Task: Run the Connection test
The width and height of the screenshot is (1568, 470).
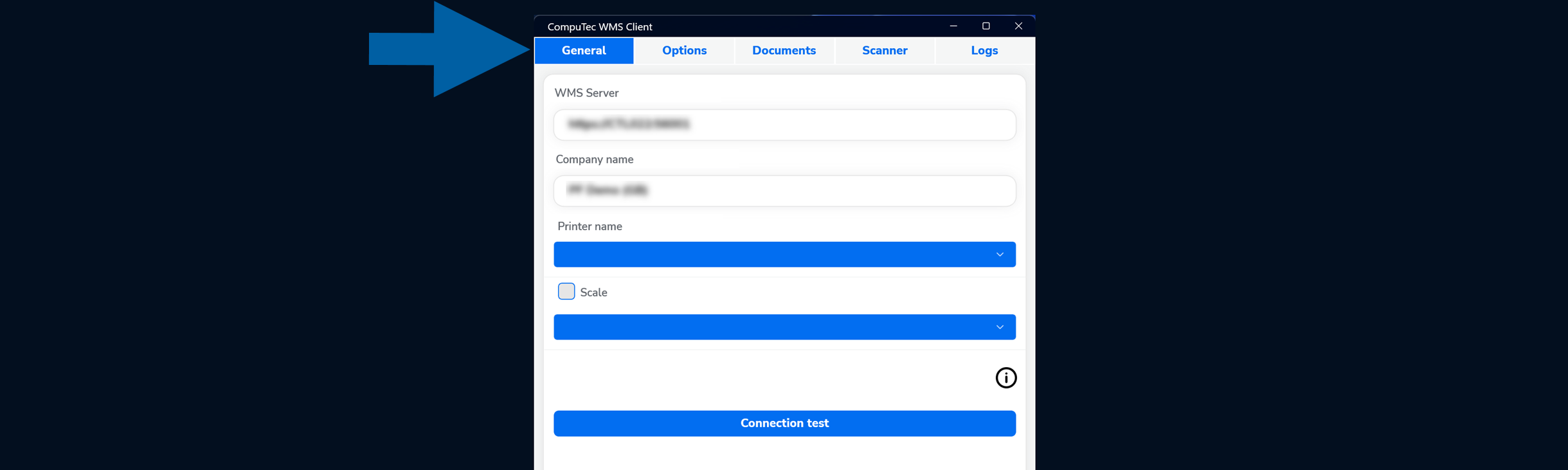Action: point(784,424)
